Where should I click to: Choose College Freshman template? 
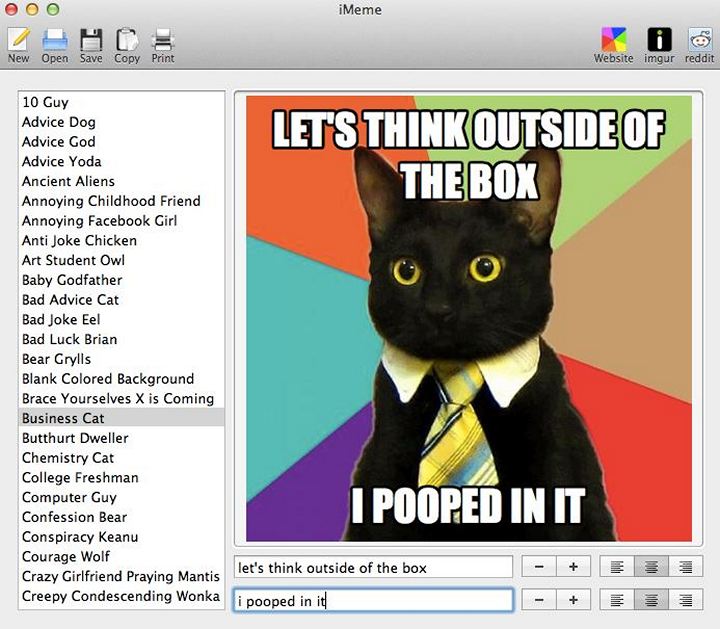[x=122, y=477]
